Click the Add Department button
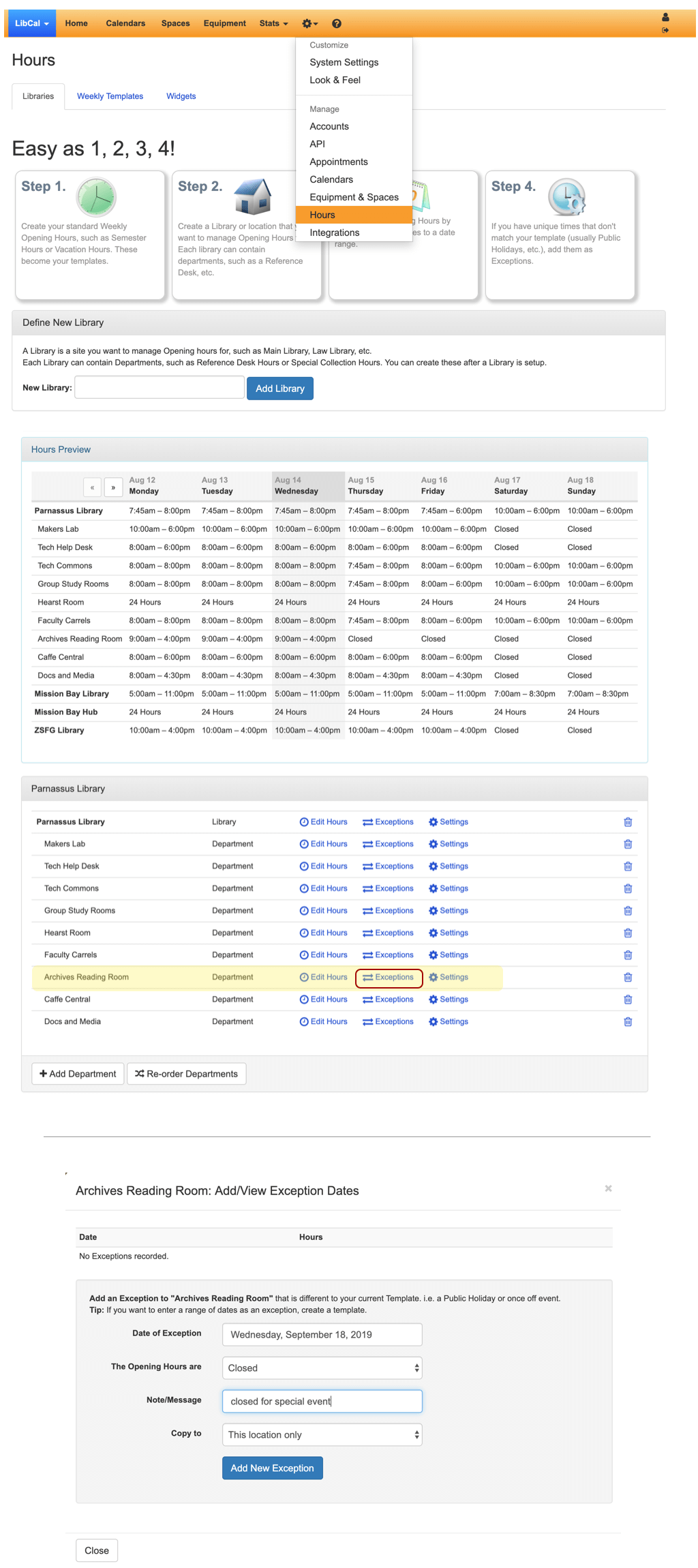 point(78,1074)
